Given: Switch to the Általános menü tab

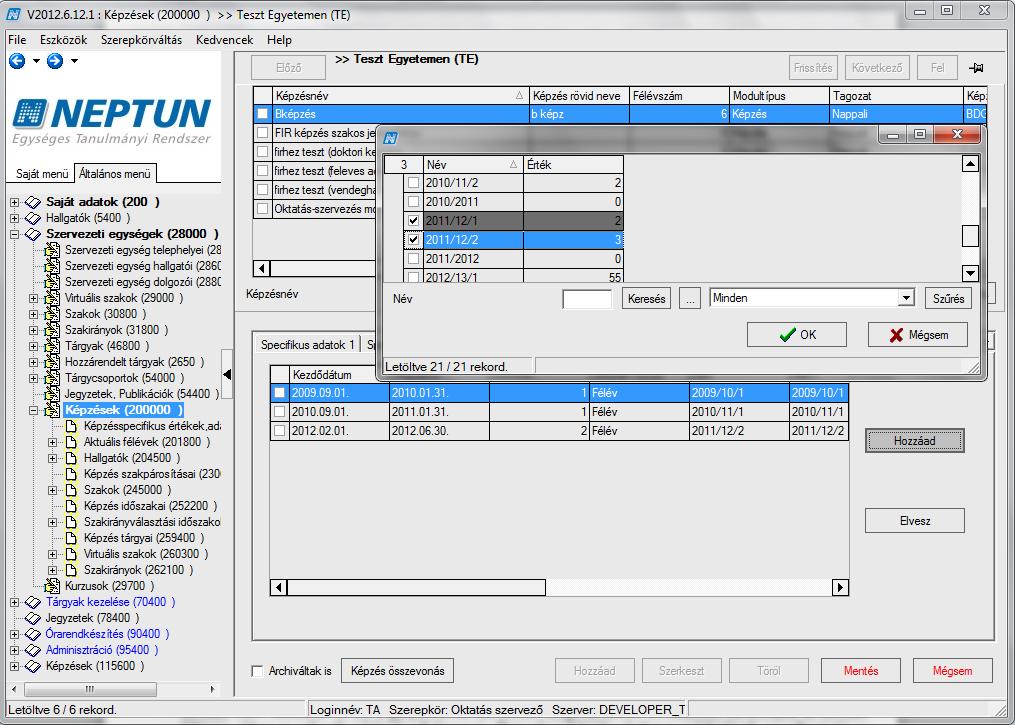Looking at the screenshot, I should coord(115,173).
